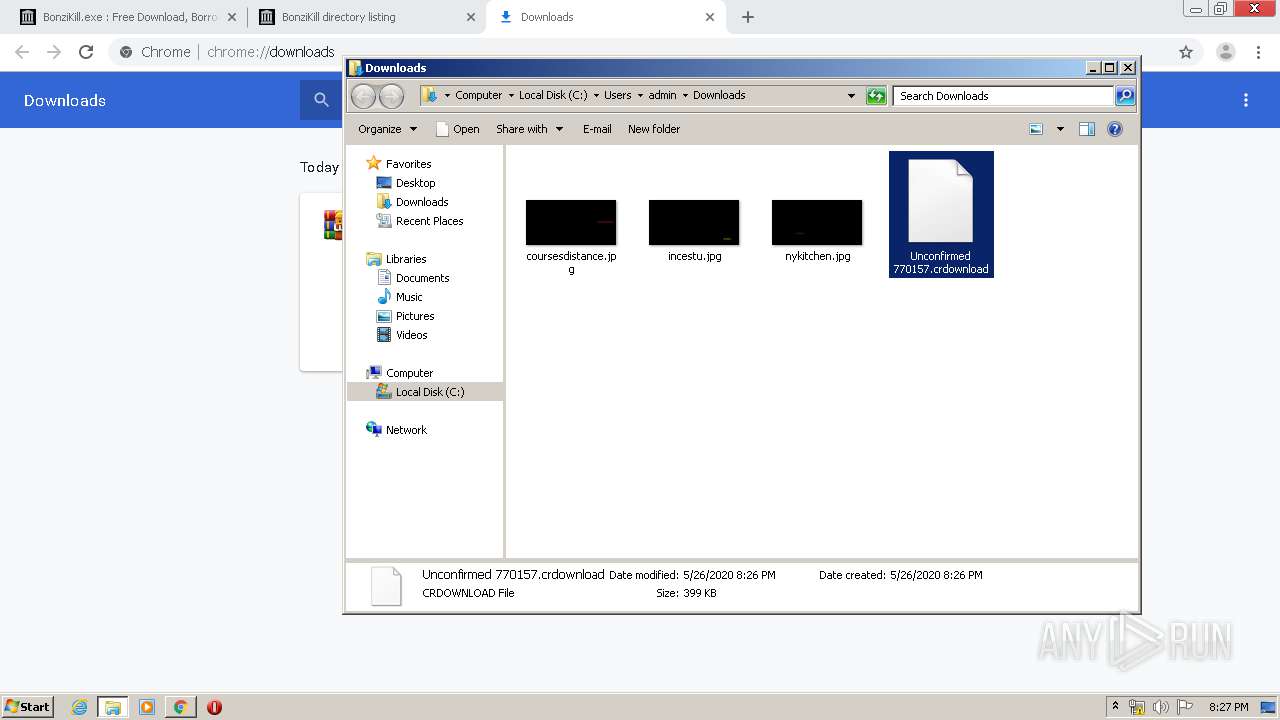The width and height of the screenshot is (1280, 720).
Task: Bookmark page with the star icon
Action: tap(1186, 52)
